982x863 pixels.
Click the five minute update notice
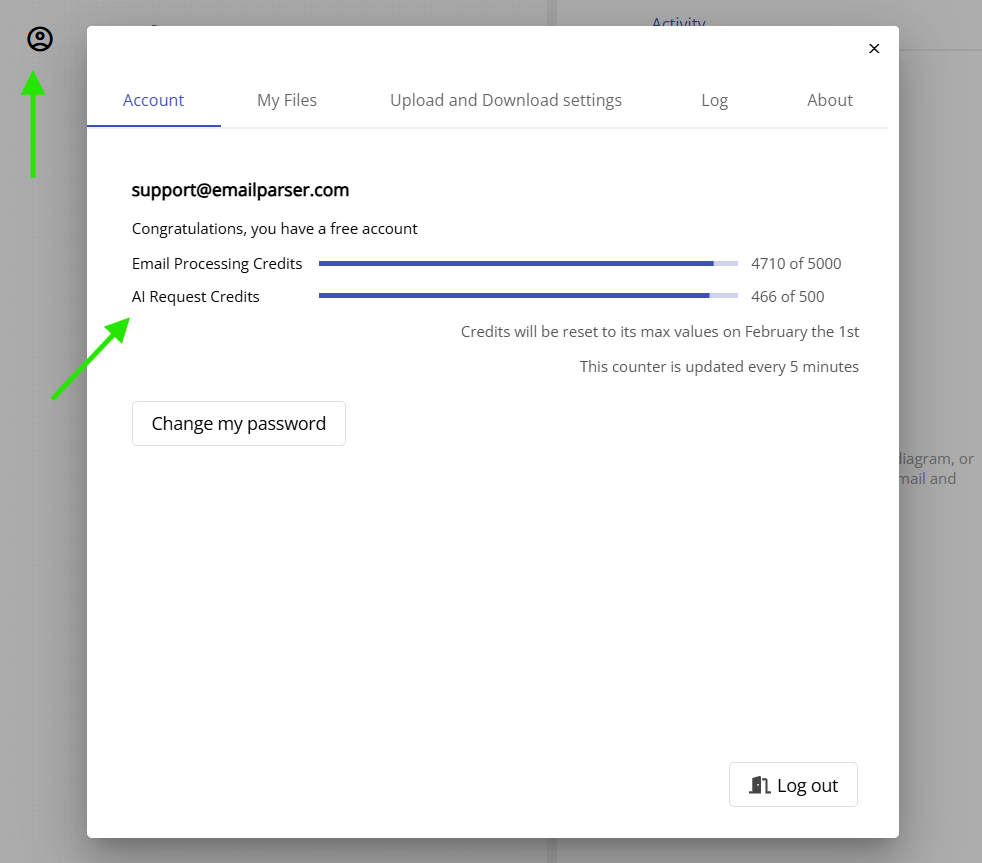[718, 366]
